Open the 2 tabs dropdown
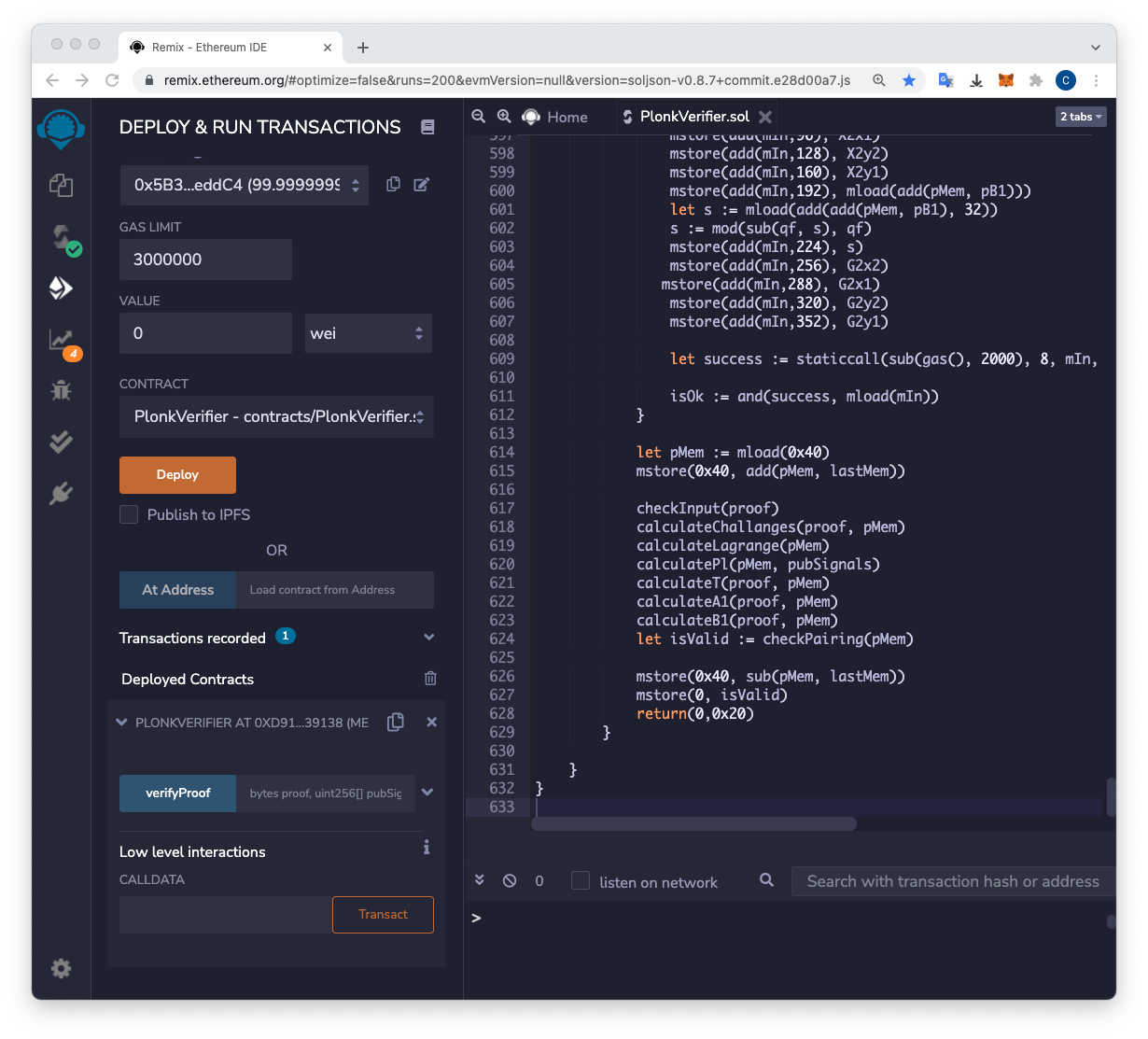The image size is (1148, 1039). (1081, 117)
